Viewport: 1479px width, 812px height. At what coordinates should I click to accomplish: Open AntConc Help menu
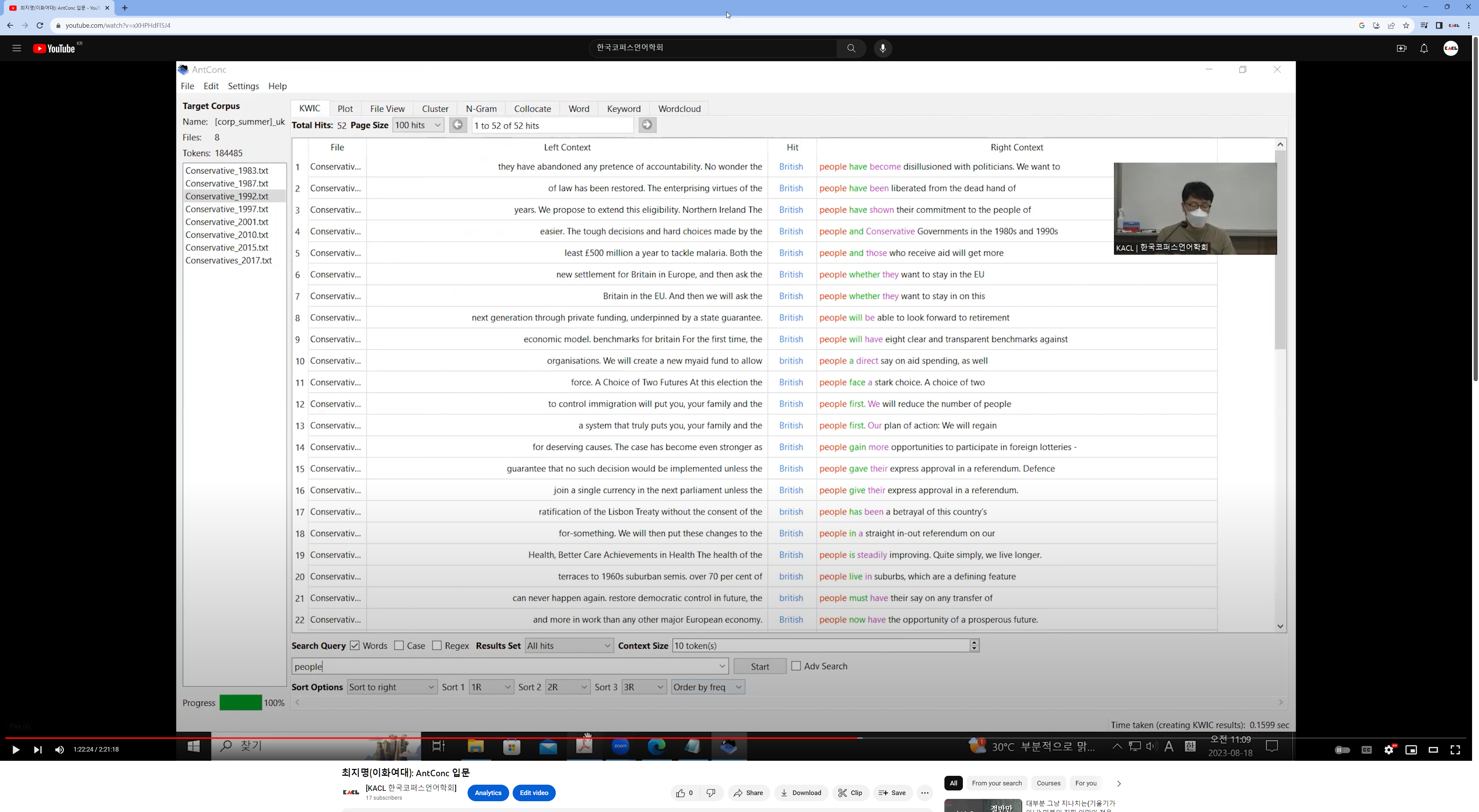point(277,86)
